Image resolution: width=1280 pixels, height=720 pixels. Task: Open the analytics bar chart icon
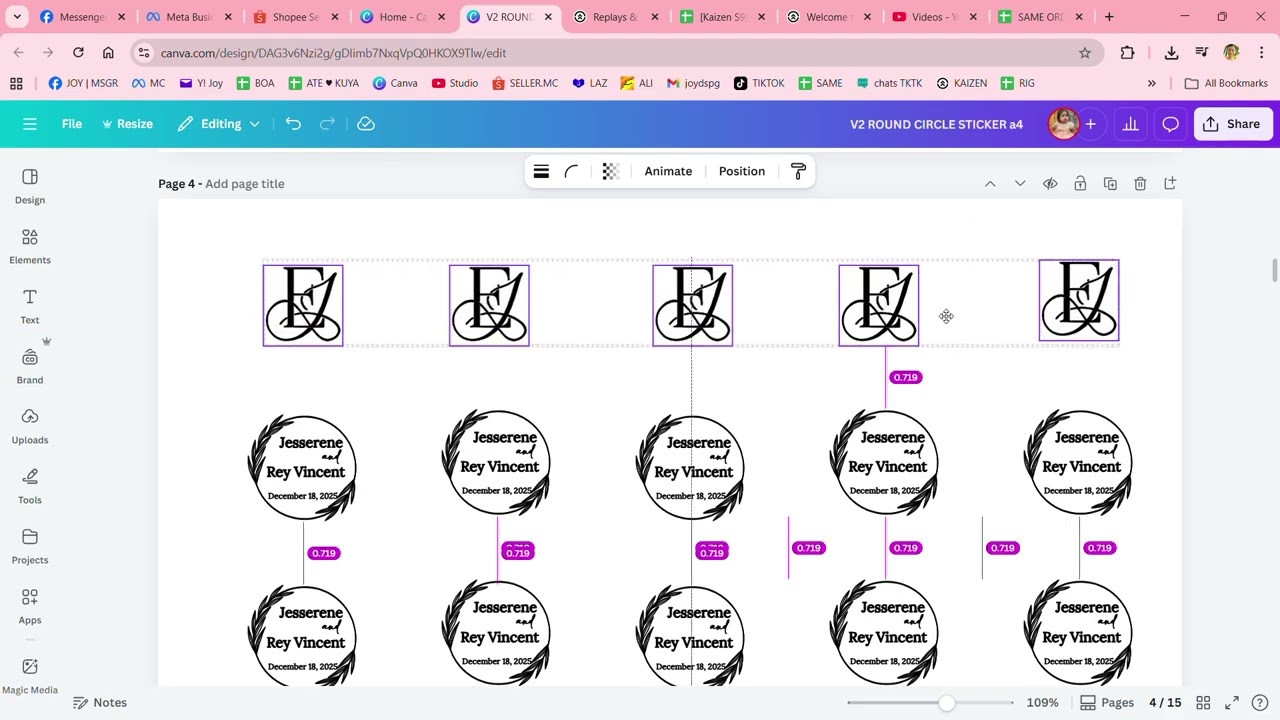[1130, 124]
